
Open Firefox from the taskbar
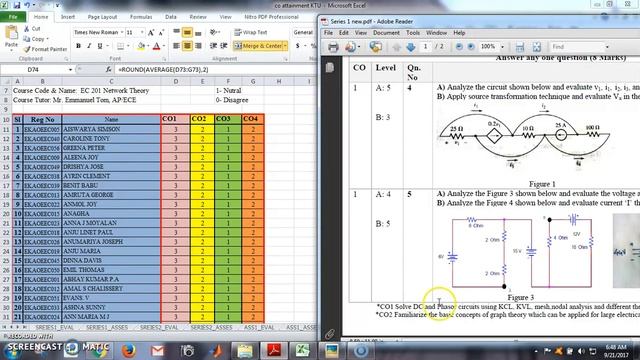(129, 350)
